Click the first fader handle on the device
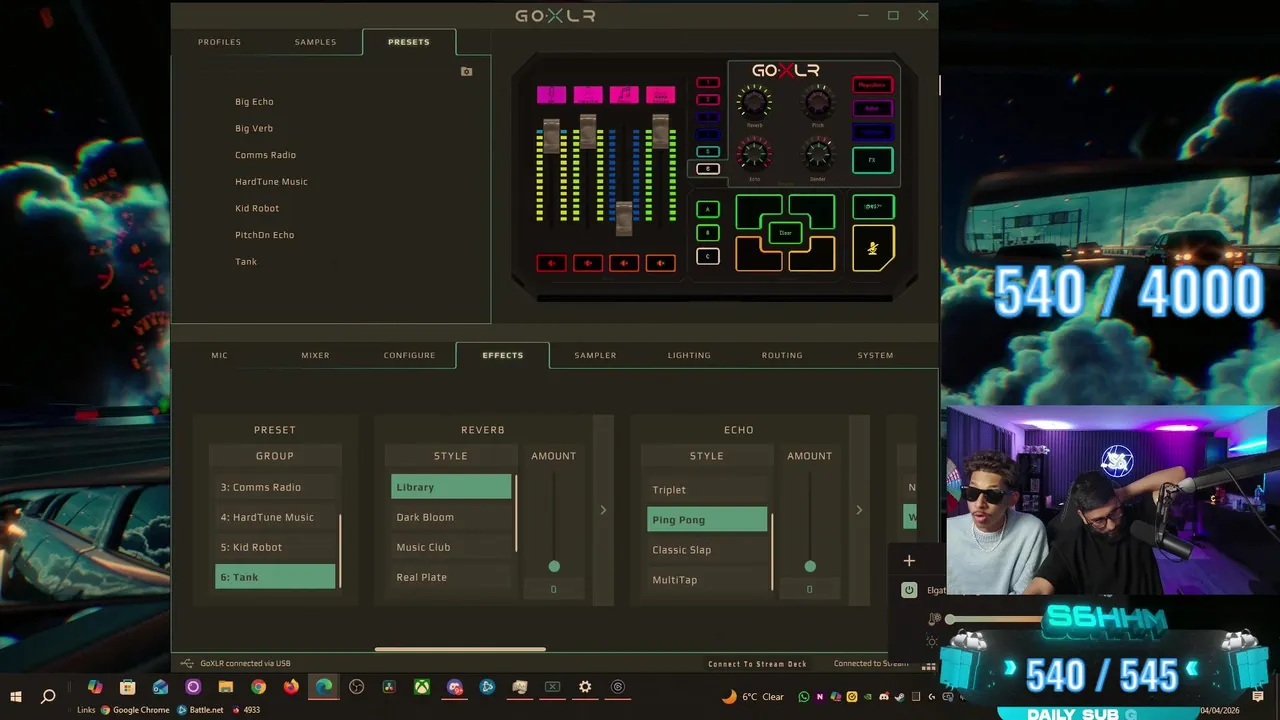The image size is (1280, 720). pyautogui.click(x=551, y=134)
